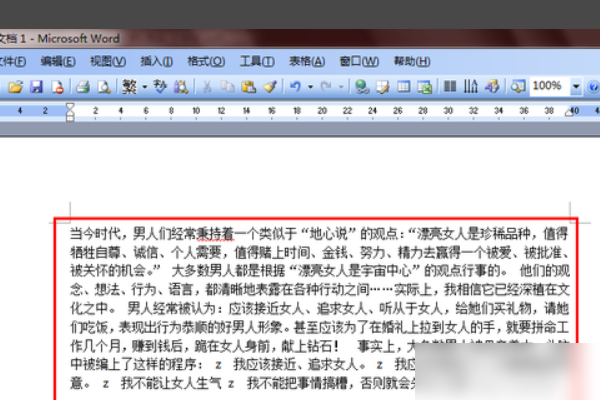The width and height of the screenshot is (600, 400).
Task: Save the document with floppy icon
Action: pyautogui.click(x=36, y=87)
